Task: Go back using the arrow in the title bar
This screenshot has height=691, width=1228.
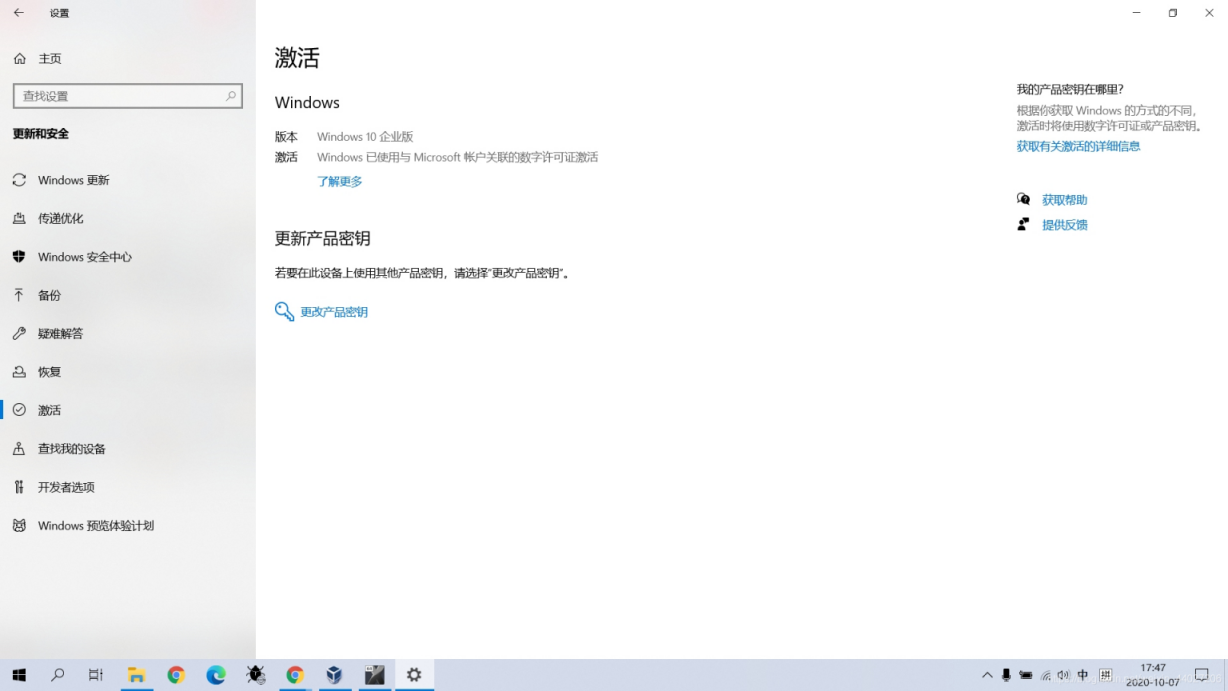Action: click(18, 13)
